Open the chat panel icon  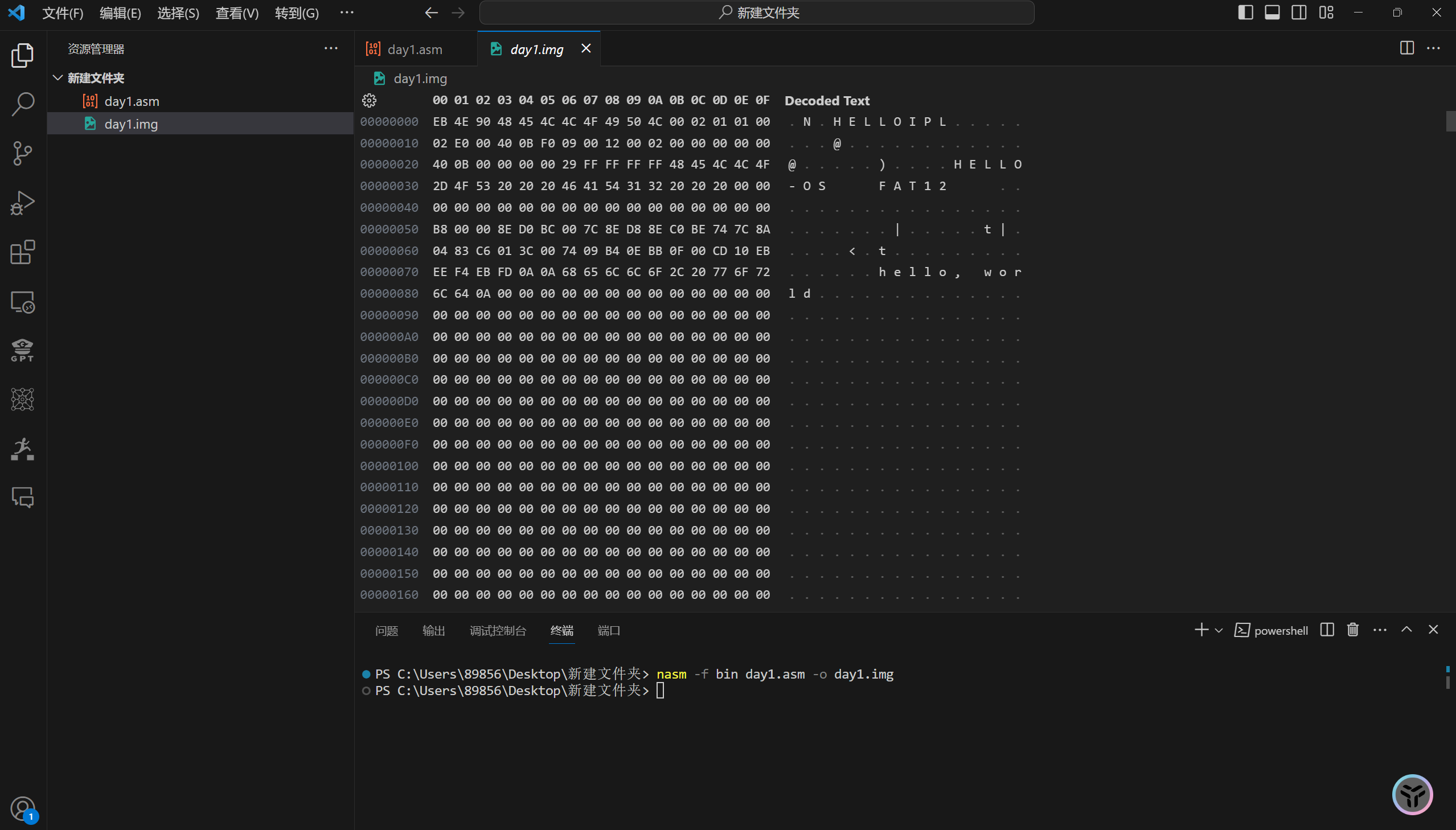click(x=23, y=498)
